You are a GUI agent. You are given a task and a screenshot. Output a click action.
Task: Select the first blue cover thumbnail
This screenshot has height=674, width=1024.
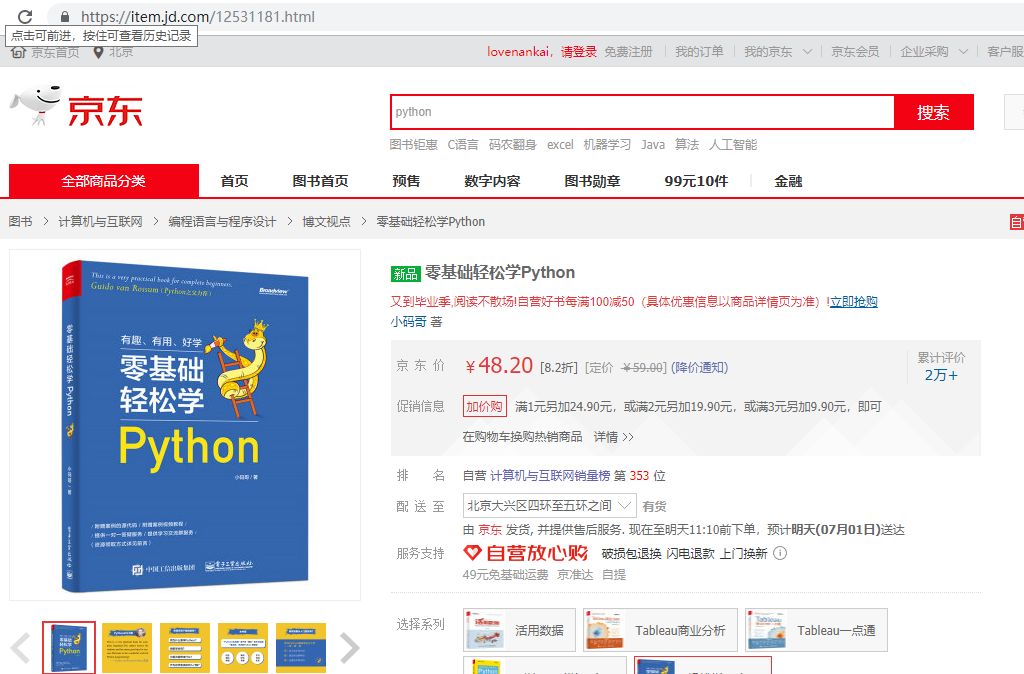[69, 647]
